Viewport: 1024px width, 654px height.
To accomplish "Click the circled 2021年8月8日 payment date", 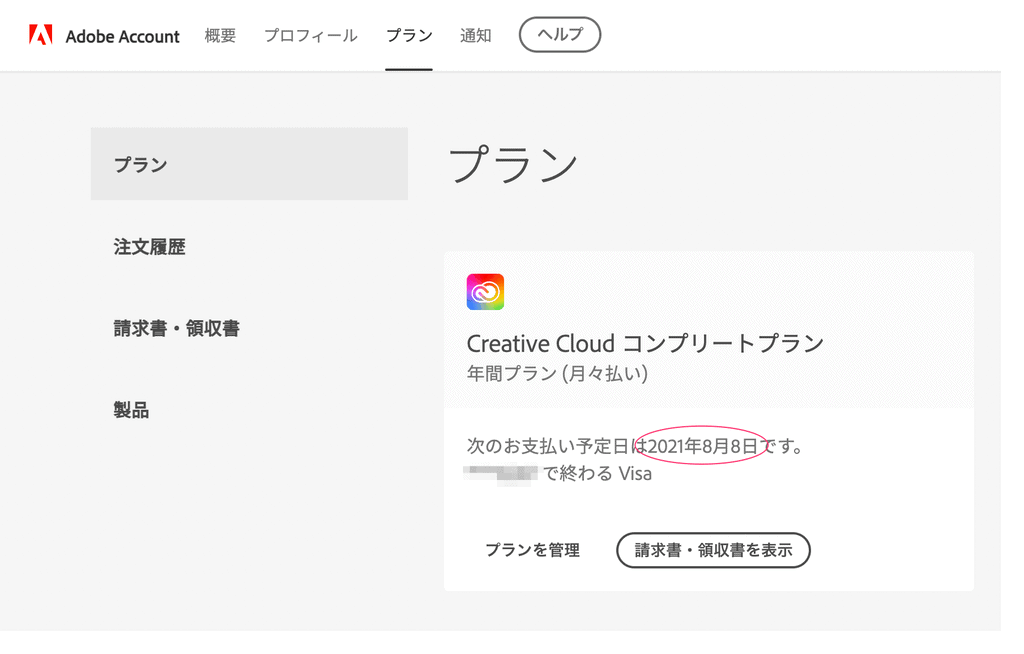I will coord(702,446).
